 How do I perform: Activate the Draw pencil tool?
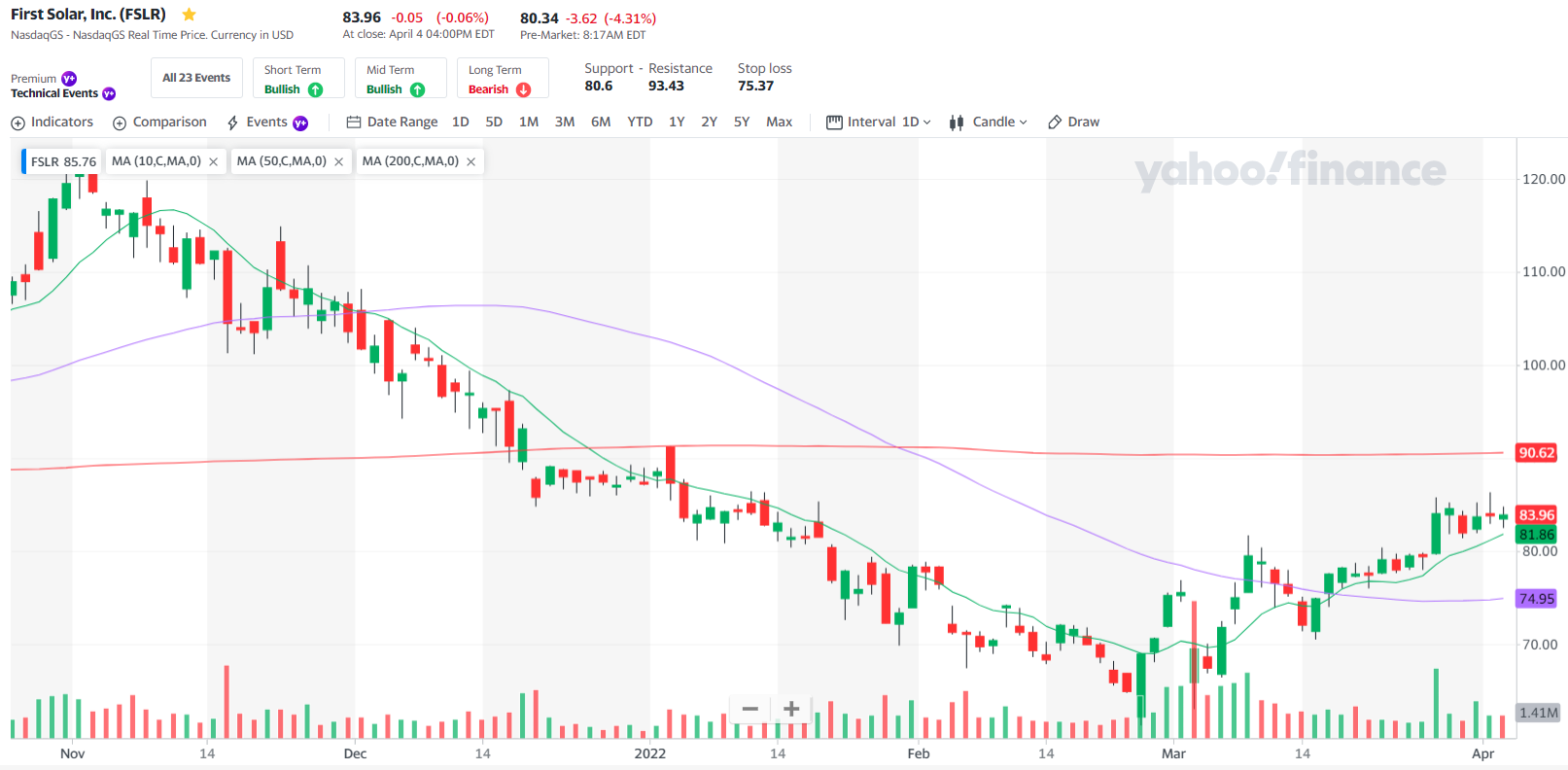[x=1073, y=122]
